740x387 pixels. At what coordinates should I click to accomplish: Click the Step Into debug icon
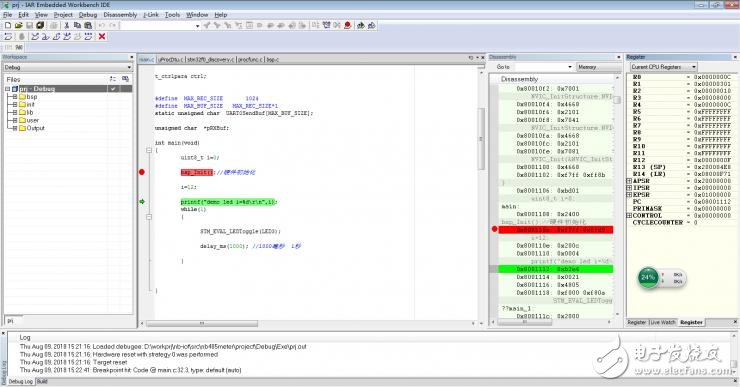tap(45, 37)
